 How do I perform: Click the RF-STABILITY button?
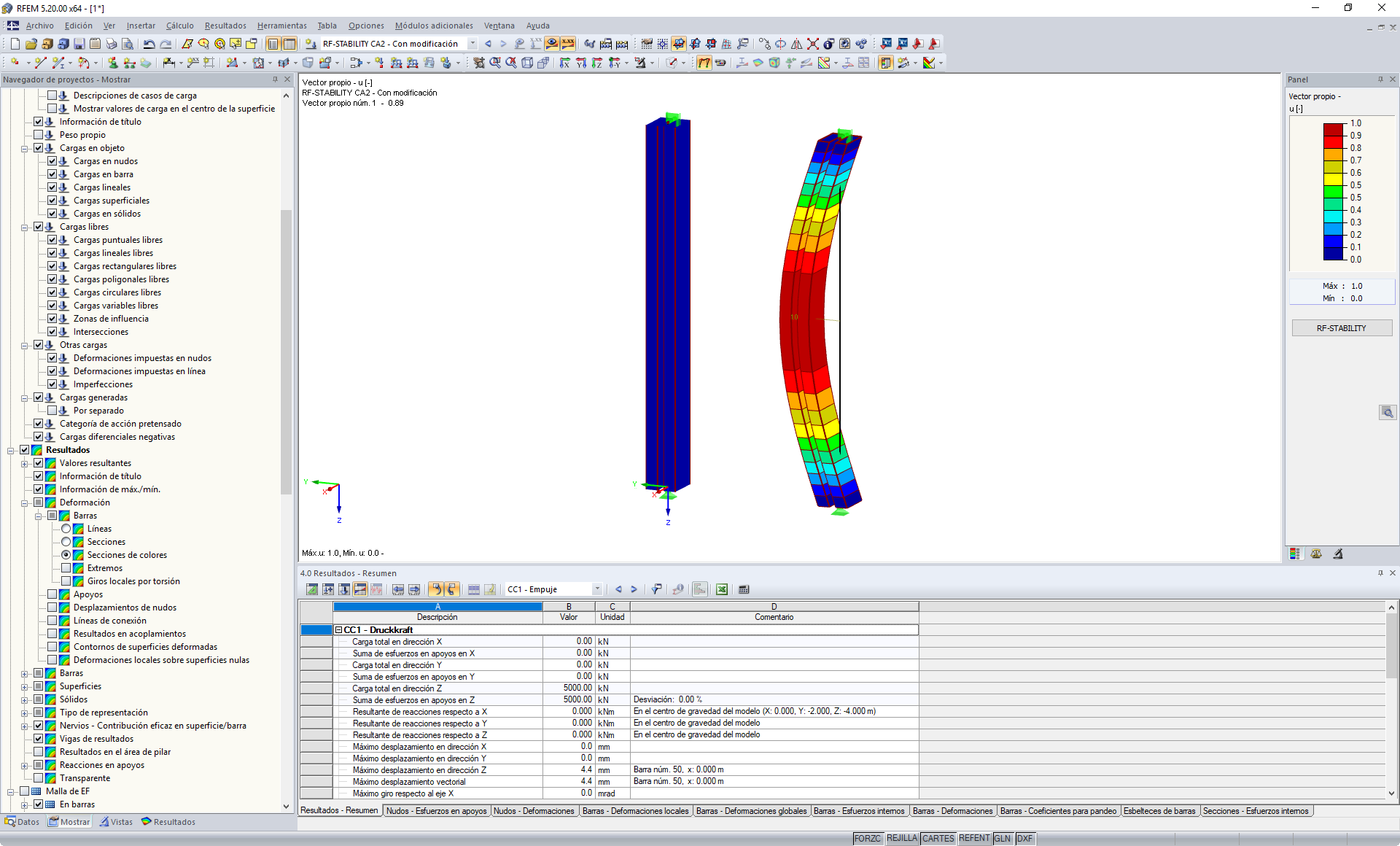[x=1341, y=328]
